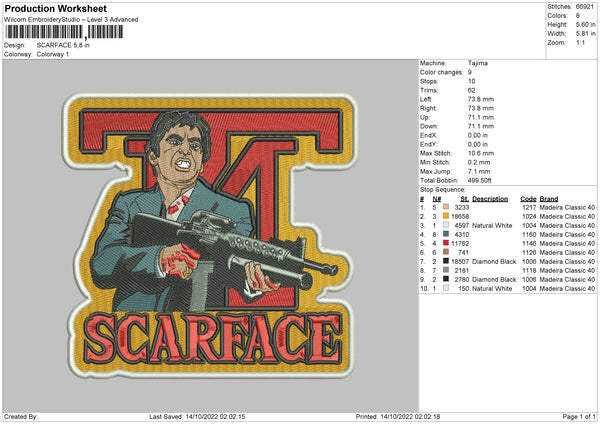Image resolution: width=600 pixels, height=424 pixels.
Task: Select the Max Jump value 7.1 mm
Action: click(x=479, y=171)
